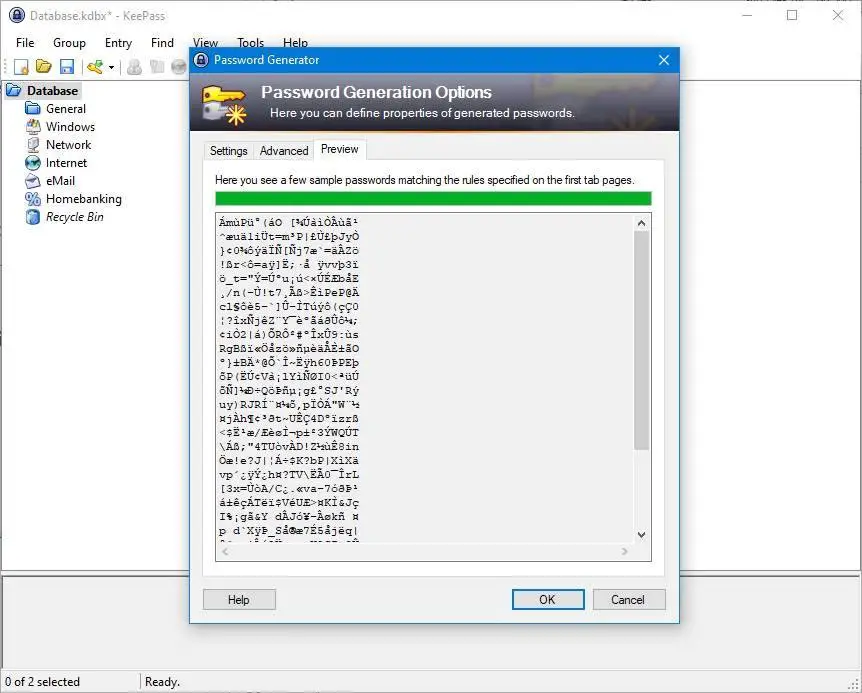This screenshot has width=862, height=693.
Task: Click the vertical scrollbar up arrow
Action: click(642, 223)
